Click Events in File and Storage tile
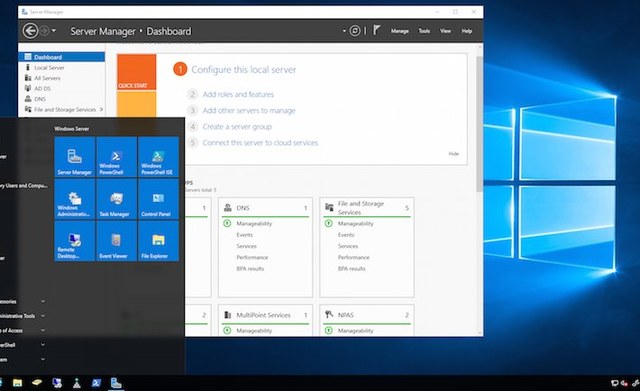The height and width of the screenshot is (391, 640). (346, 235)
